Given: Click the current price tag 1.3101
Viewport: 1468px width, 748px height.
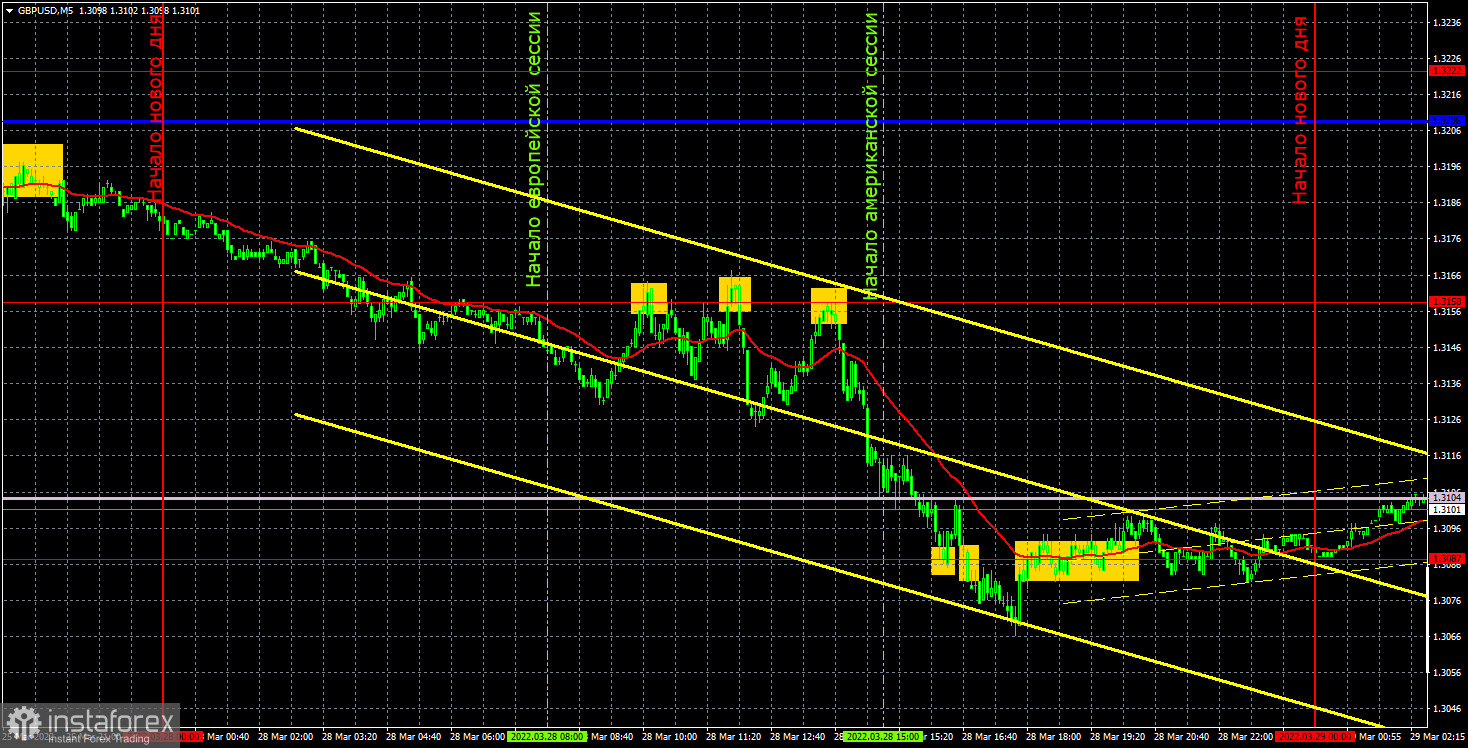Looking at the screenshot, I should click(1447, 509).
